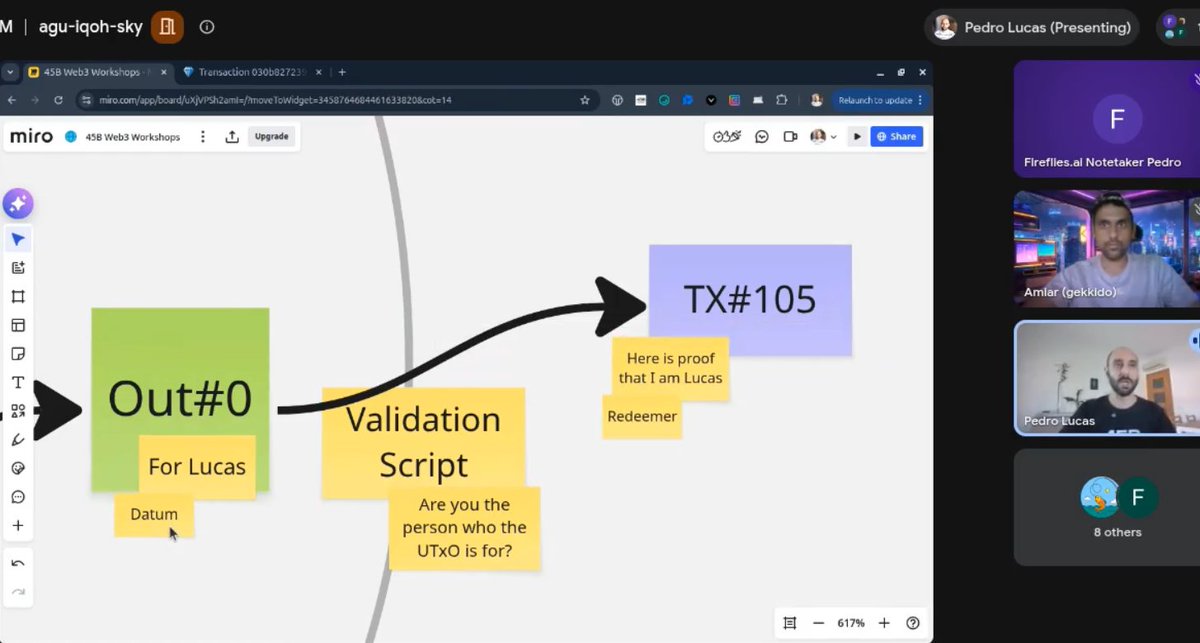Bookmark this page with the star icon

(x=585, y=100)
